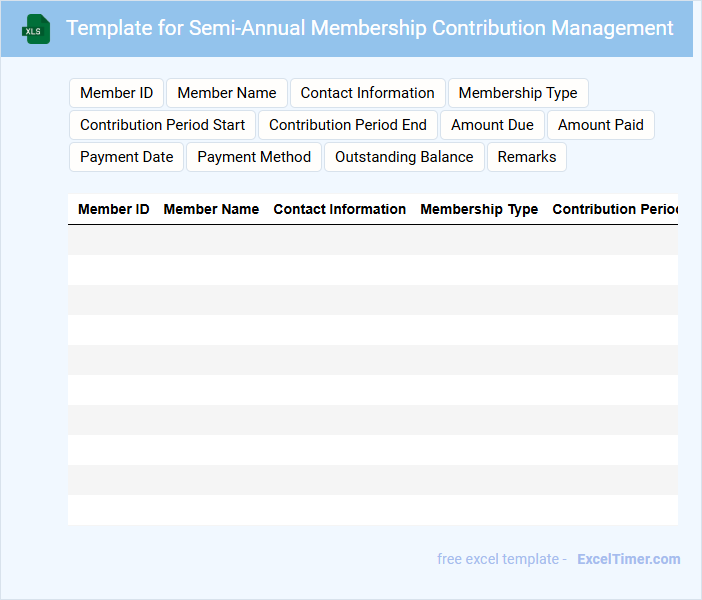Click the Member ID column header
Image resolution: width=702 pixels, height=600 pixels.
[114, 209]
